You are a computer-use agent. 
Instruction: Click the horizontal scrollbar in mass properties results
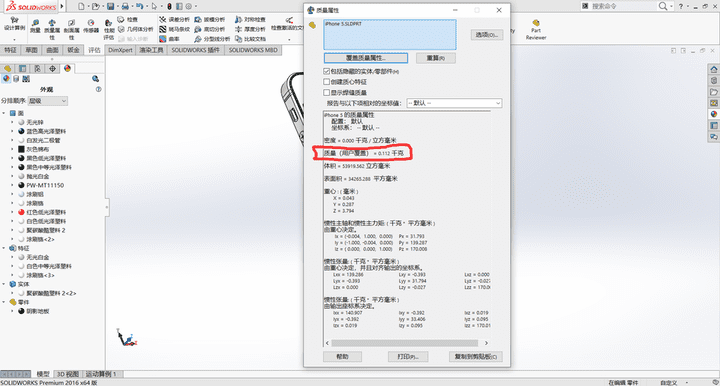tap(405, 343)
